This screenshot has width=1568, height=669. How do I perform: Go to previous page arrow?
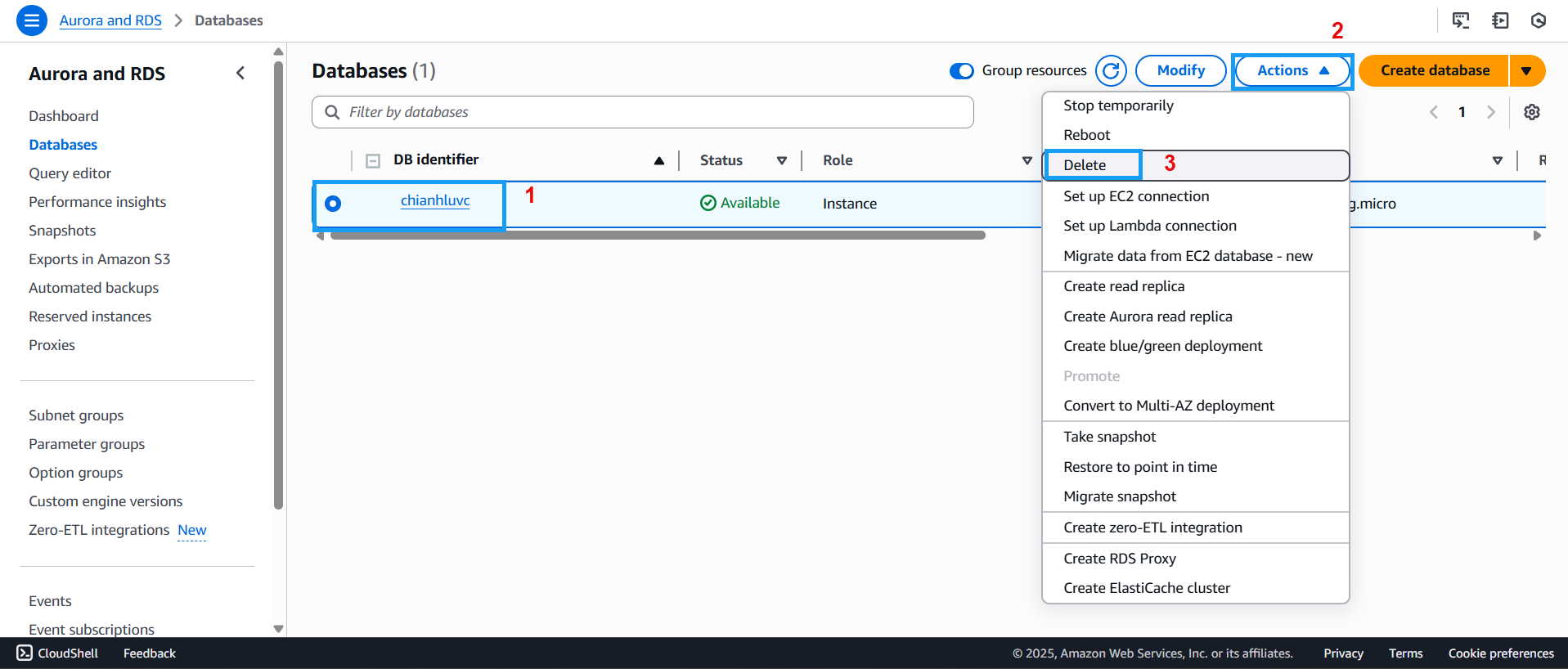pyautogui.click(x=1433, y=112)
